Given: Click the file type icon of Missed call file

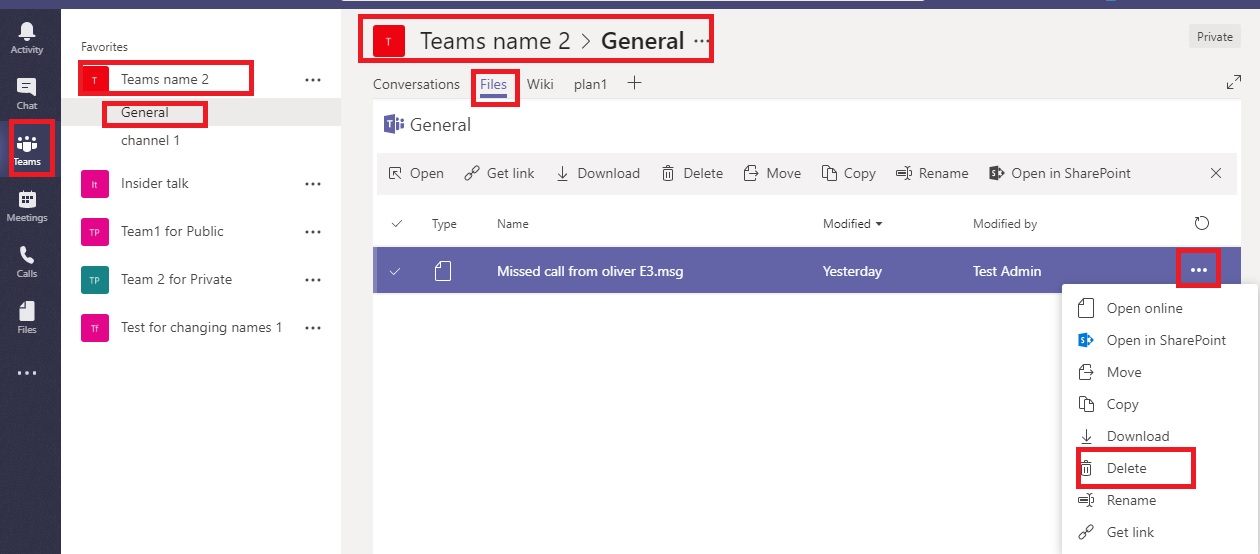Looking at the screenshot, I should click(443, 271).
